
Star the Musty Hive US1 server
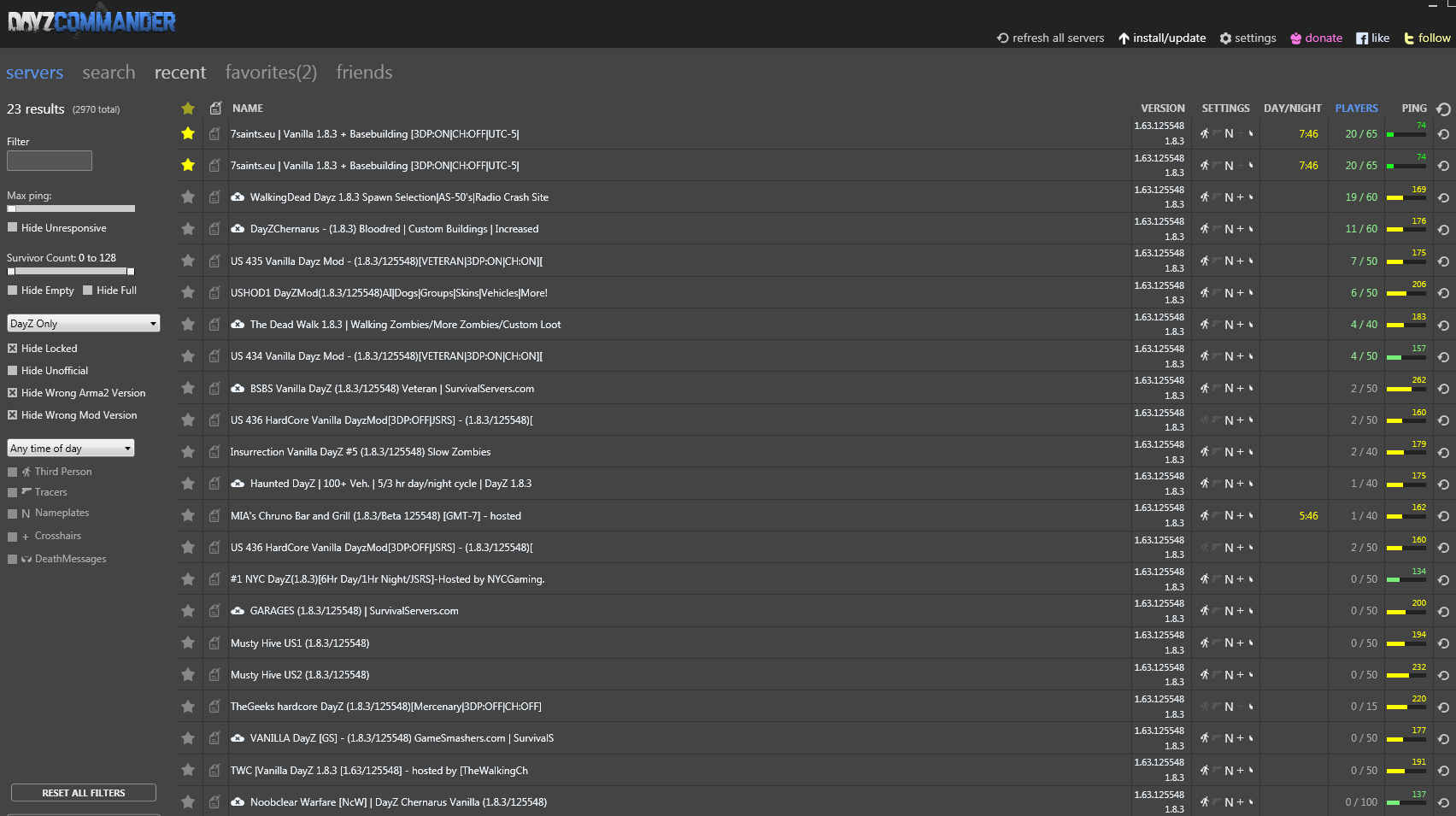pos(188,643)
